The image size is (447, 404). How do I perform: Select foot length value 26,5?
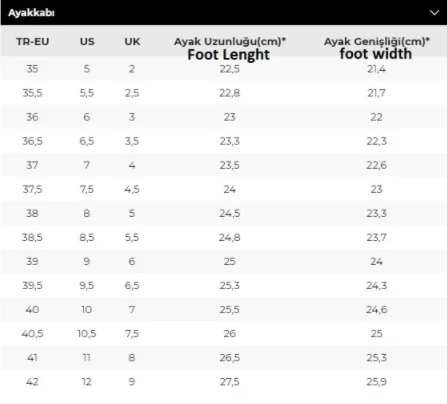click(x=230, y=358)
